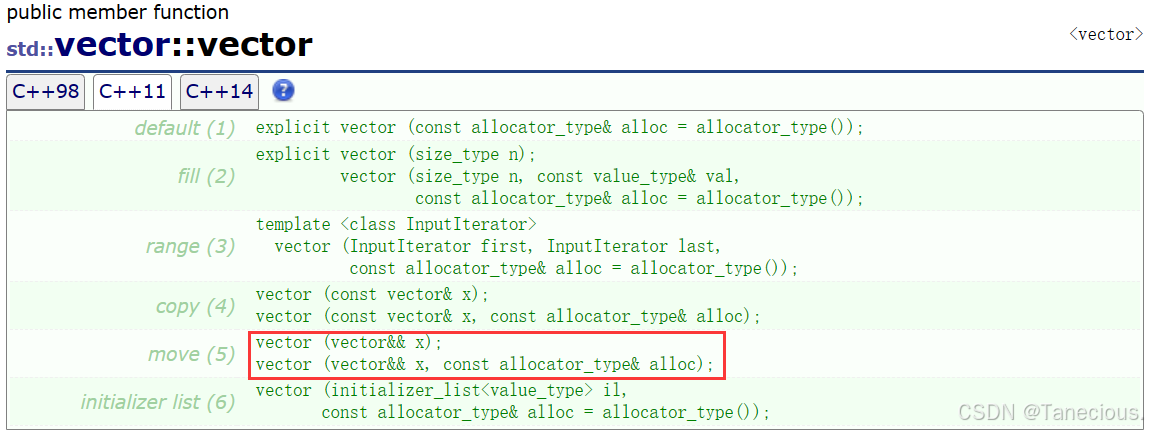This screenshot has height=432, width=1149.
Task: Click 'public member function' text
Action: (x=117, y=12)
